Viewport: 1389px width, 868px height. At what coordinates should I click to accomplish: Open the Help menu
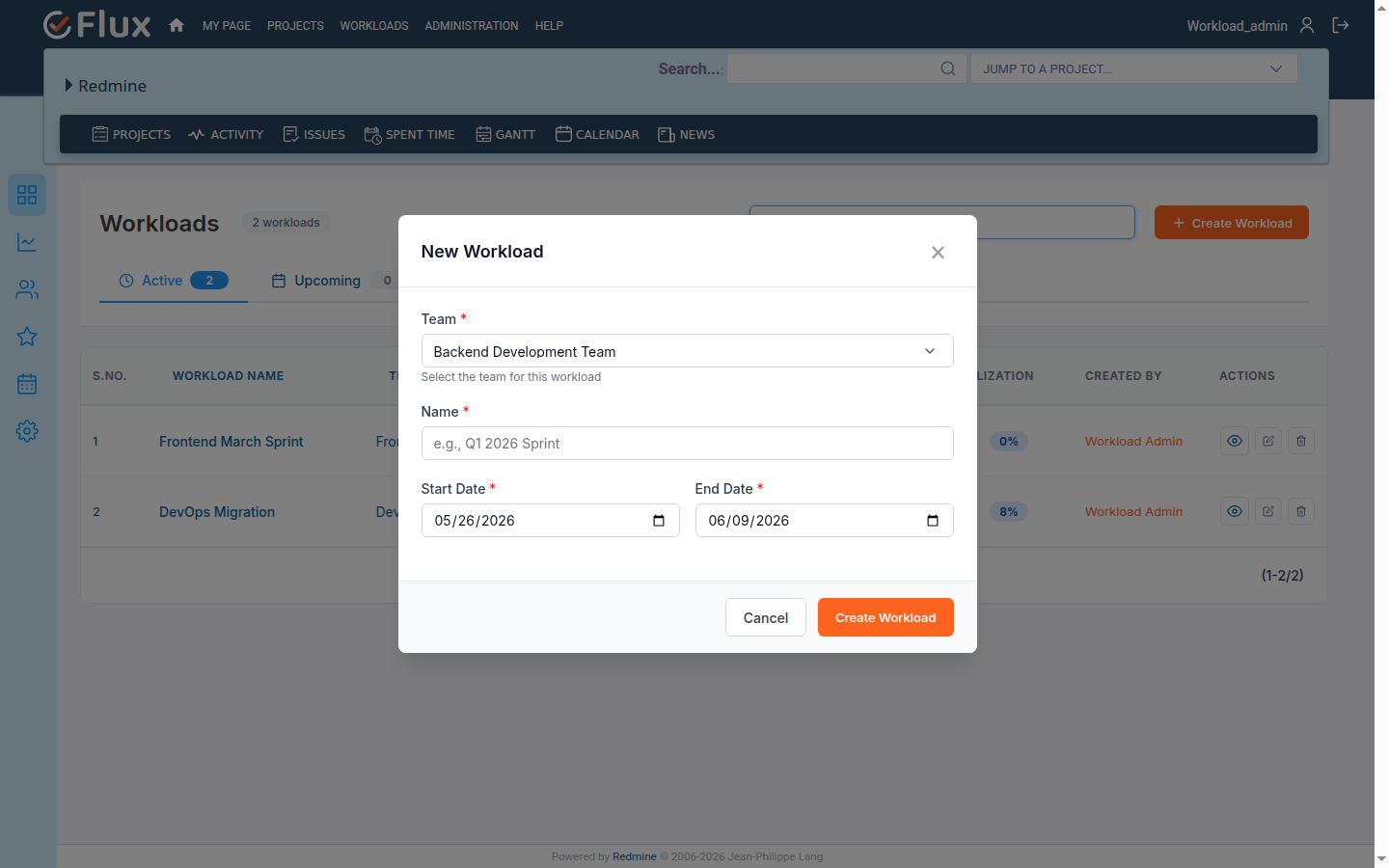tap(549, 26)
